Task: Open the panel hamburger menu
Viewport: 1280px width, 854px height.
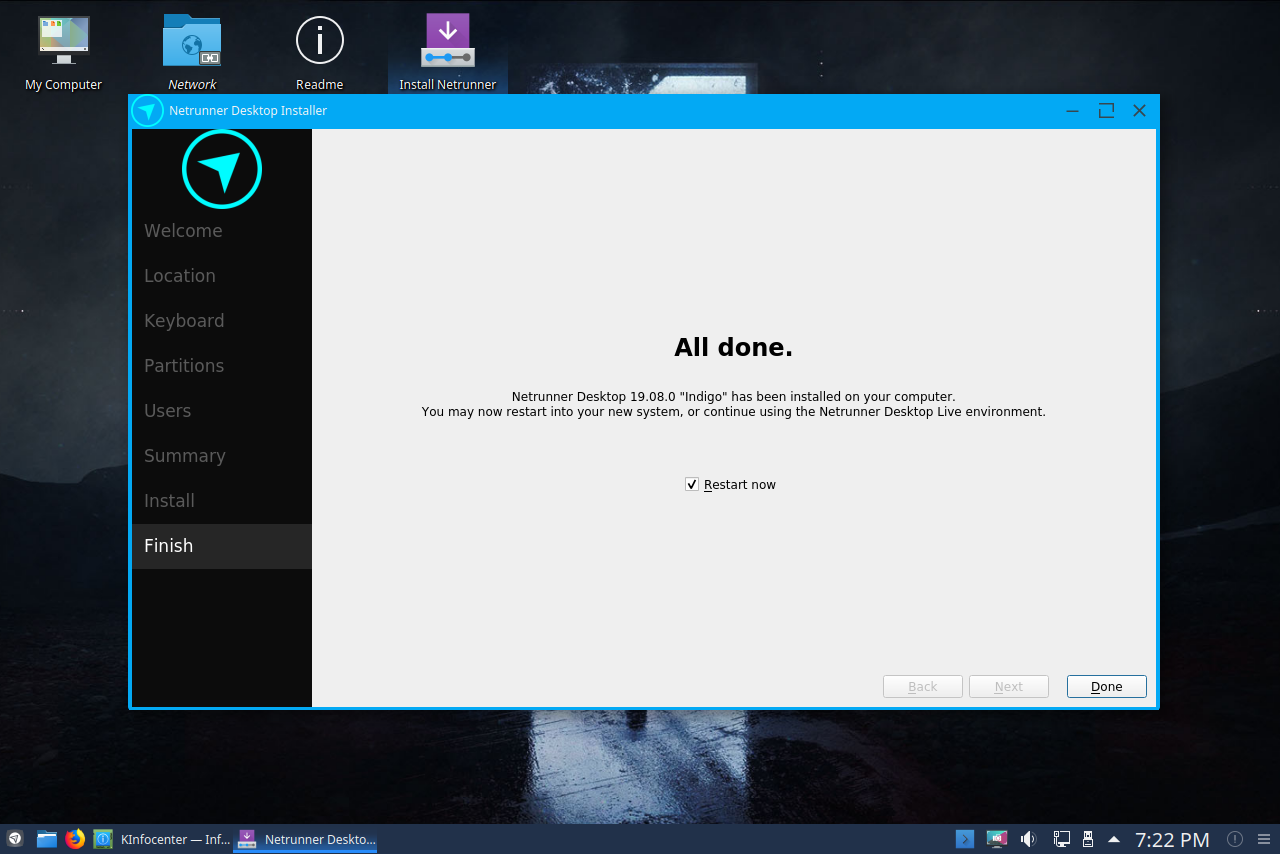Action: (1263, 839)
